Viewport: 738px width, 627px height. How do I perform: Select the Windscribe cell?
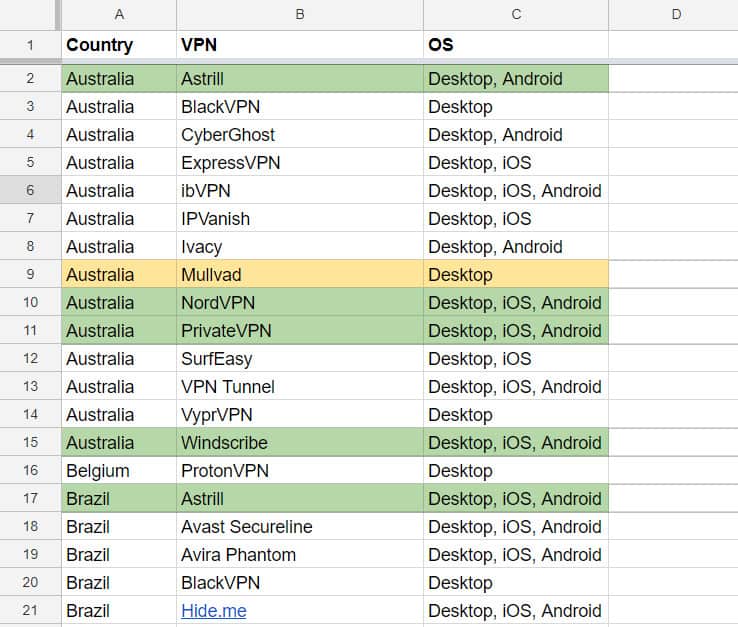tap(300, 442)
